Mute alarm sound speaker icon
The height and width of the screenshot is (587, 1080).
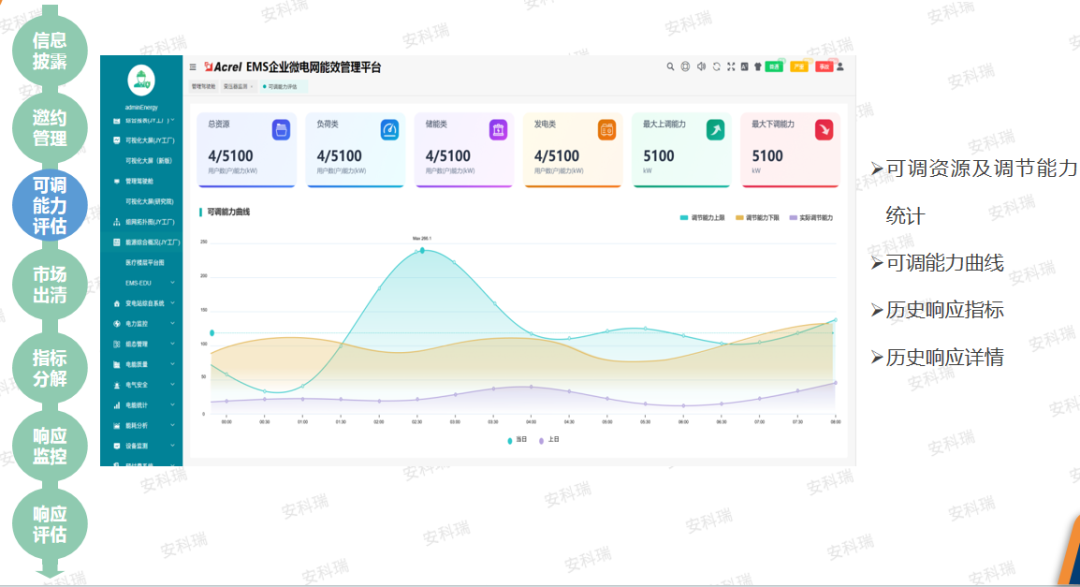(701, 67)
